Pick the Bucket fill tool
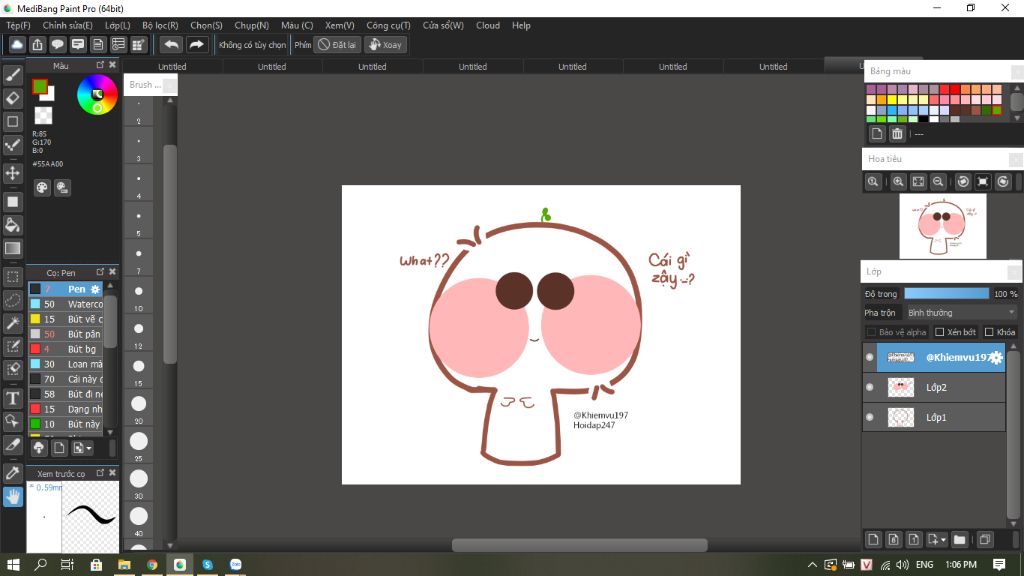 pos(13,225)
